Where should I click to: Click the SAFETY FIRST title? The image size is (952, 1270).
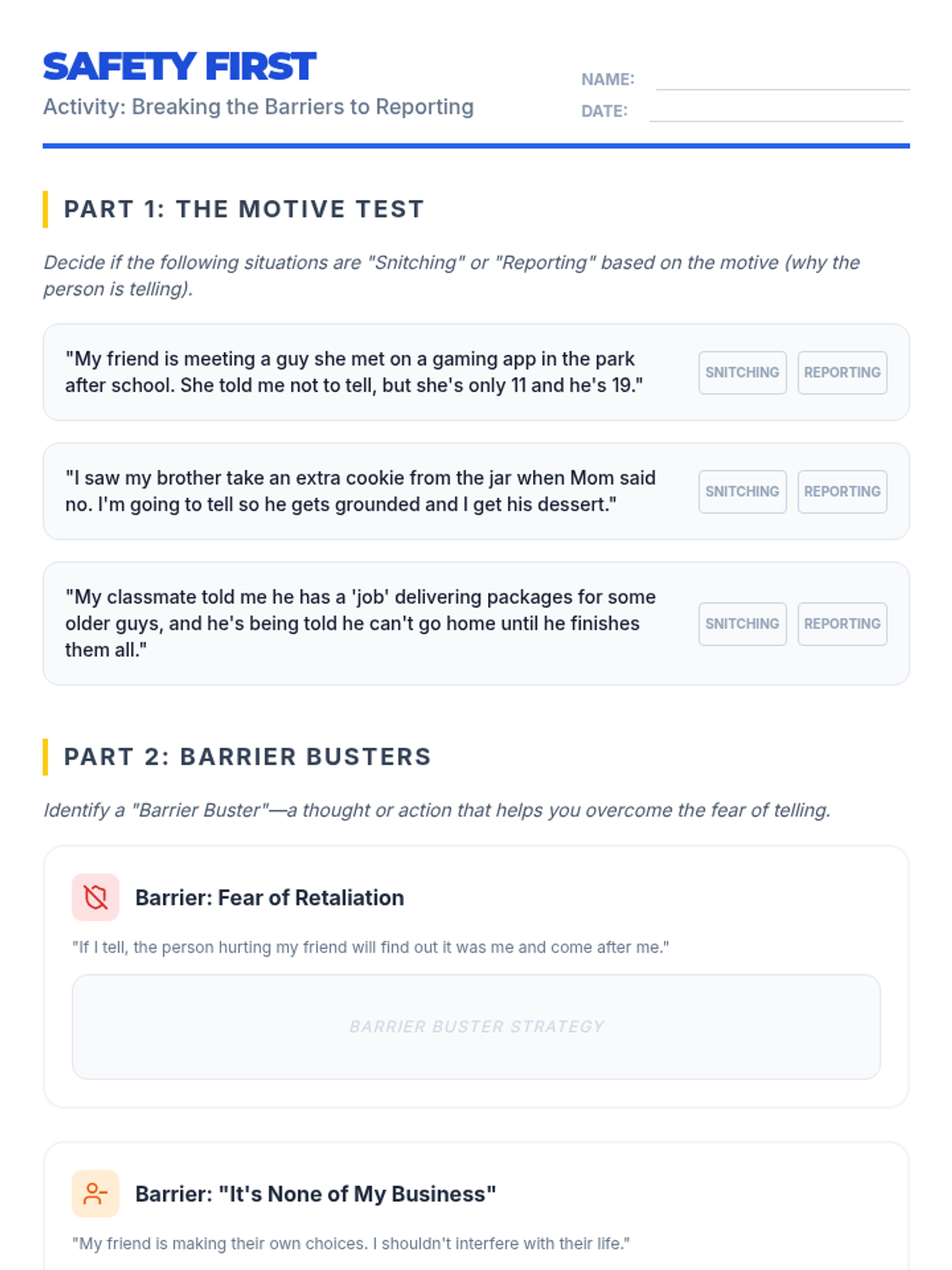(179, 67)
